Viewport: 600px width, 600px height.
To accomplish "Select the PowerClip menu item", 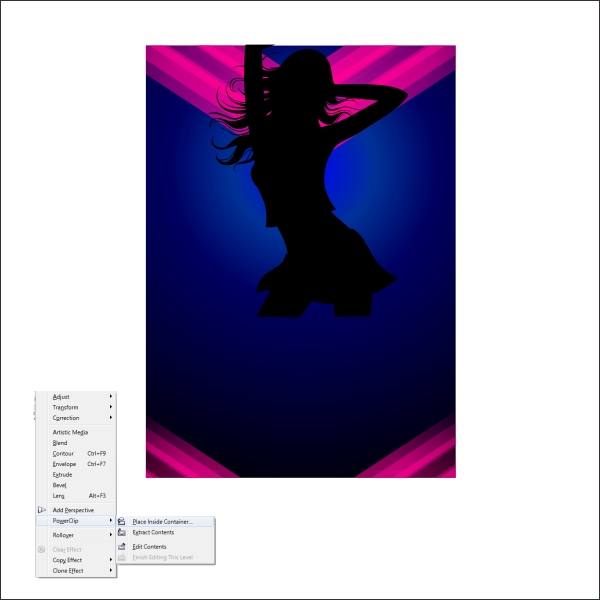I will pyautogui.click(x=68, y=521).
